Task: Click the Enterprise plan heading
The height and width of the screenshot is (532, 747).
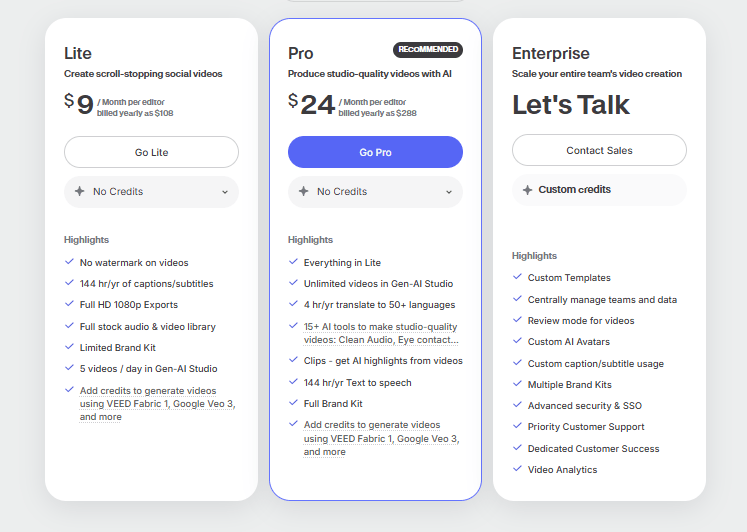Action: [x=550, y=54]
